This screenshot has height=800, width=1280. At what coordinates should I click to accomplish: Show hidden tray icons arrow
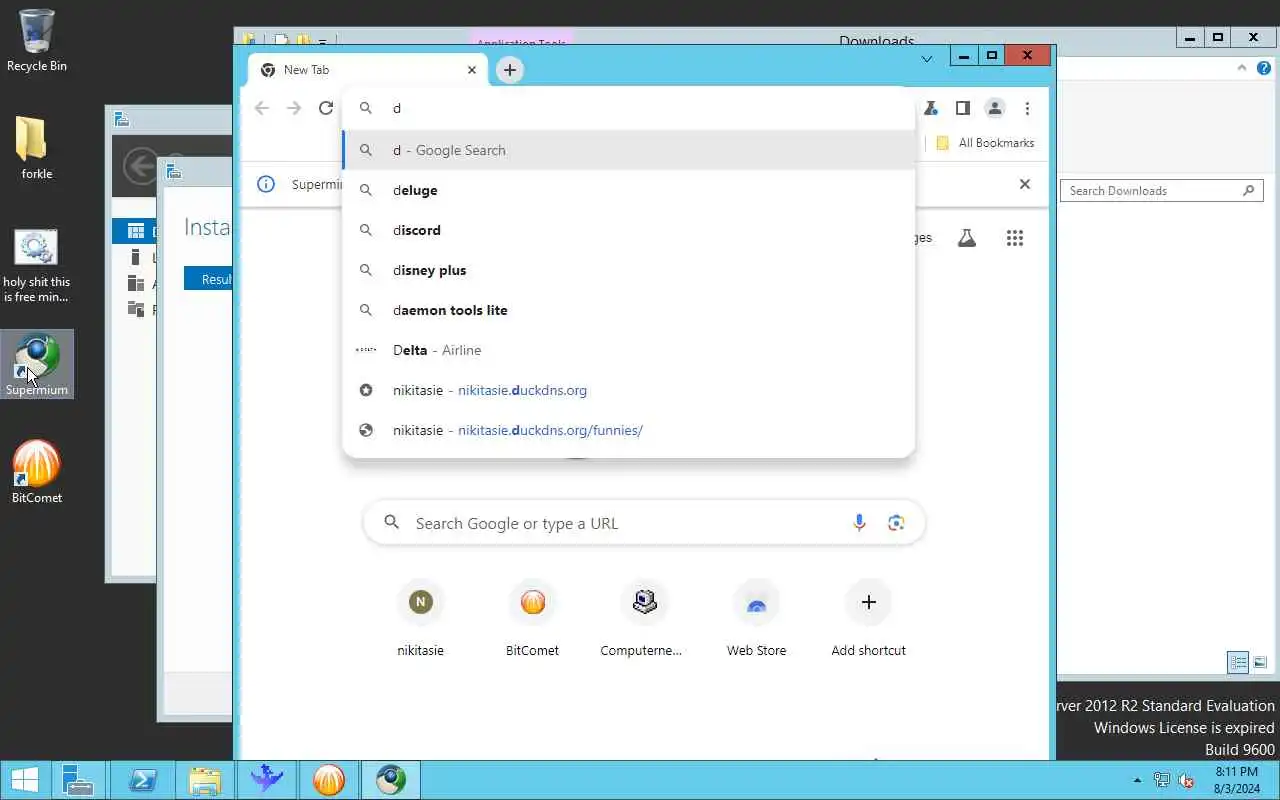click(1137, 780)
